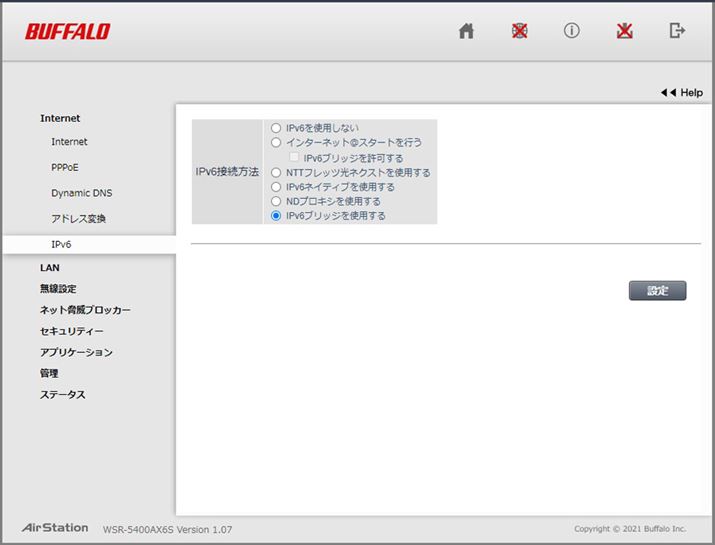Expand the 管理 menu section

[x=49, y=374]
